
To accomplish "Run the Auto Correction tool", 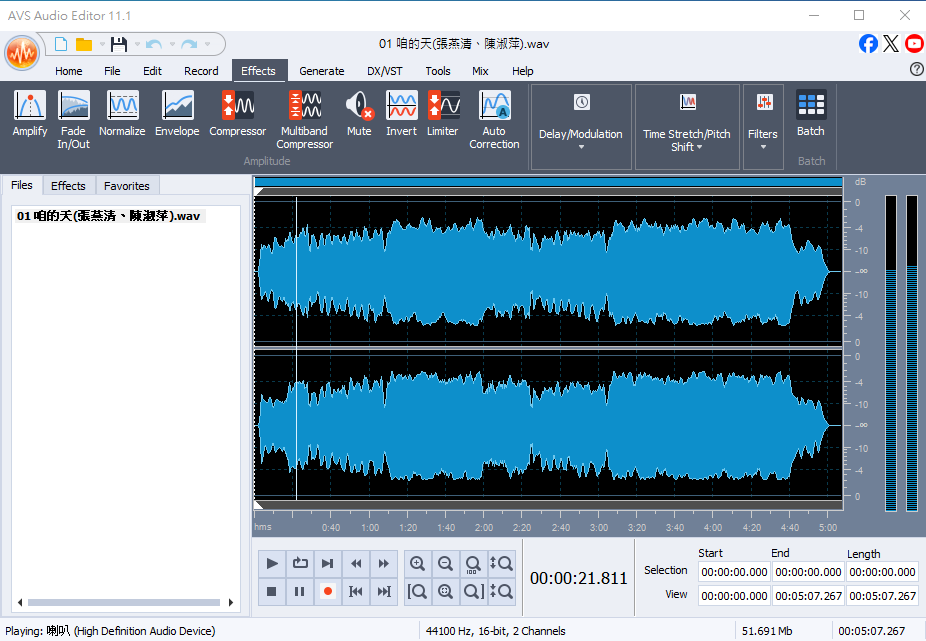I will [494, 119].
